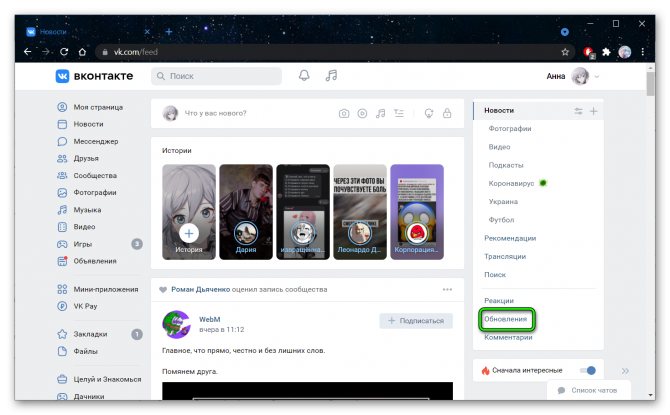Open a new browser tab
The width and height of the screenshot is (670, 415).
pos(169,32)
